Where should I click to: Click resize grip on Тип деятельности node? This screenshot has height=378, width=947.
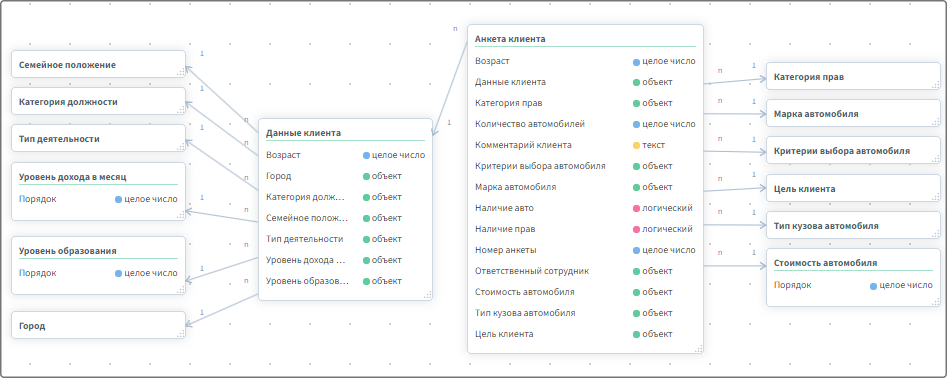tap(181, 147)
